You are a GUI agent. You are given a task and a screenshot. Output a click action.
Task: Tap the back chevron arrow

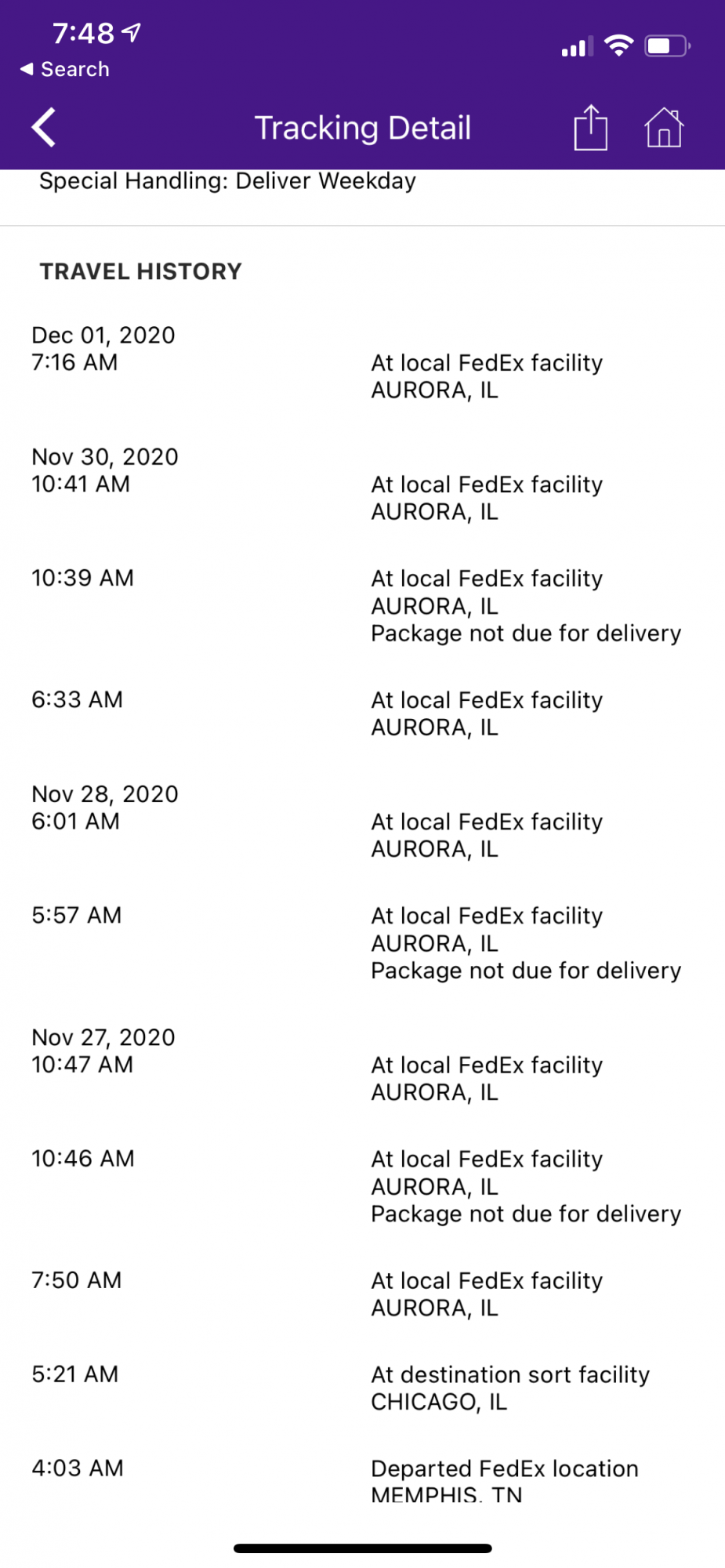[45, 128]
